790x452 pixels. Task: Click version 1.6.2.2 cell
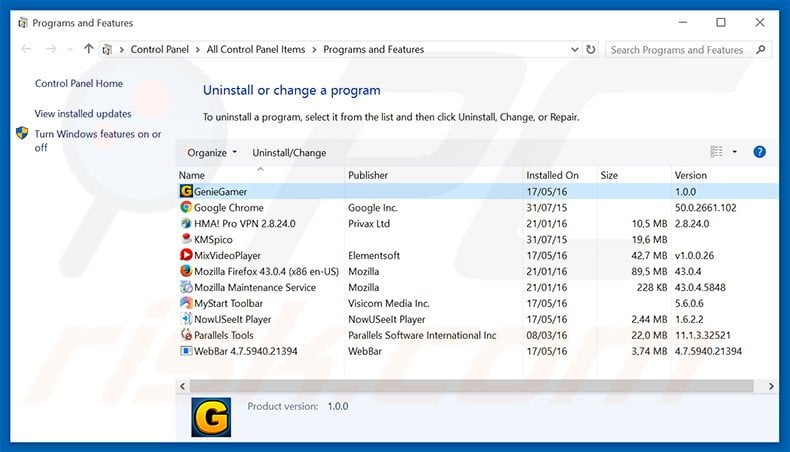click(x=689, y=319)
